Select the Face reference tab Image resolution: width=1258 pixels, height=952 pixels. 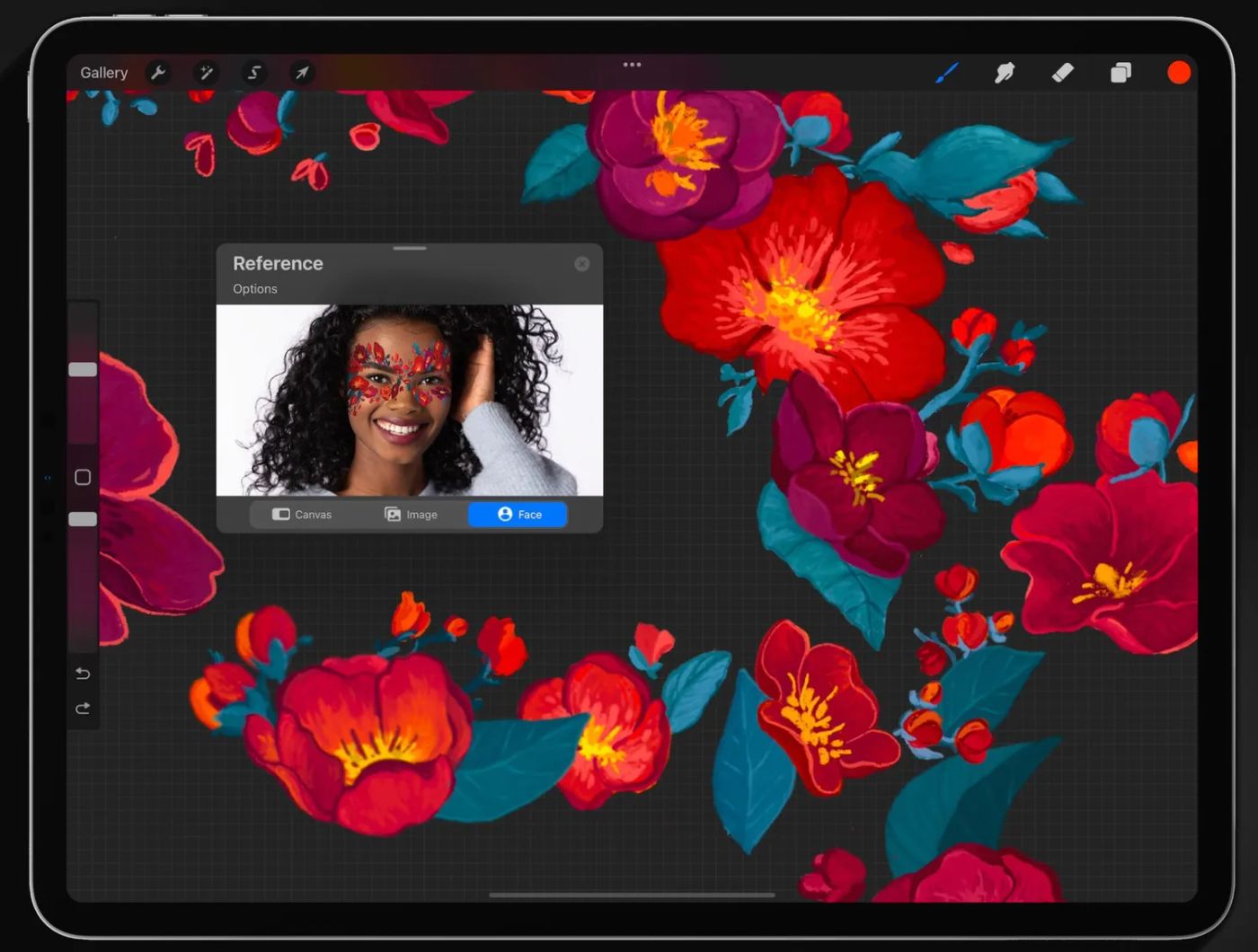point(518,515)
